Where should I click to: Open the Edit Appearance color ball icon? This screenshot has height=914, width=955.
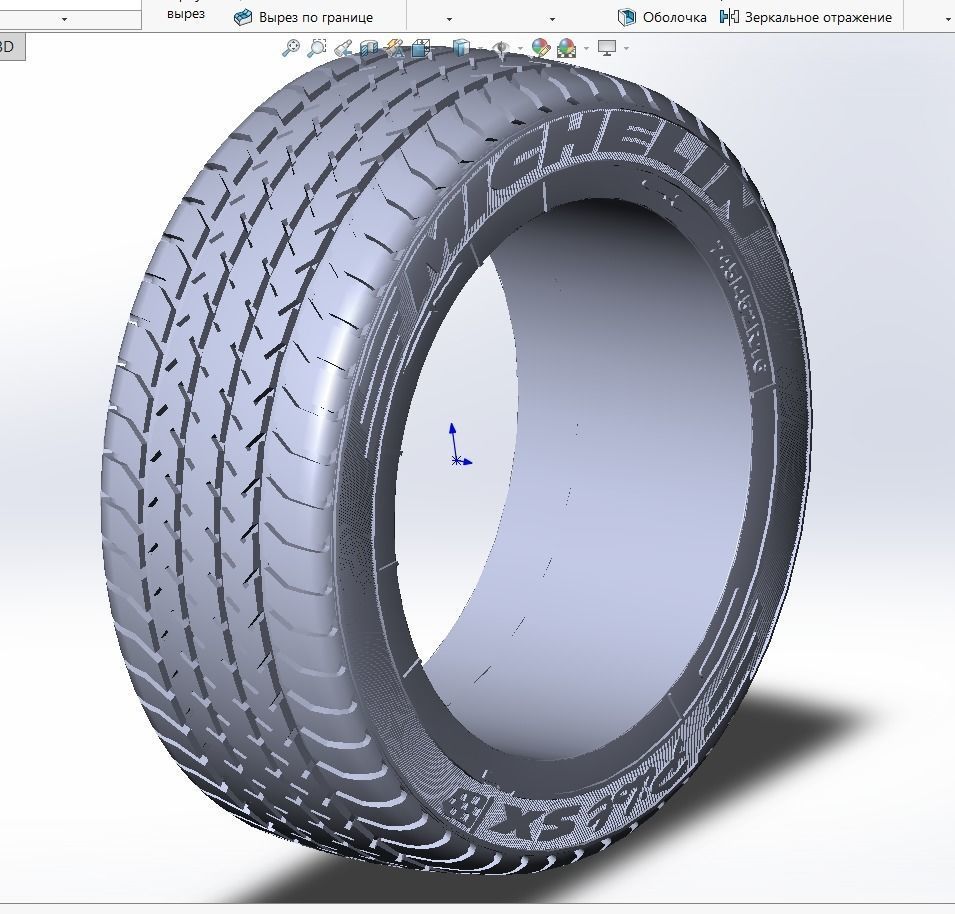[540, 47]
